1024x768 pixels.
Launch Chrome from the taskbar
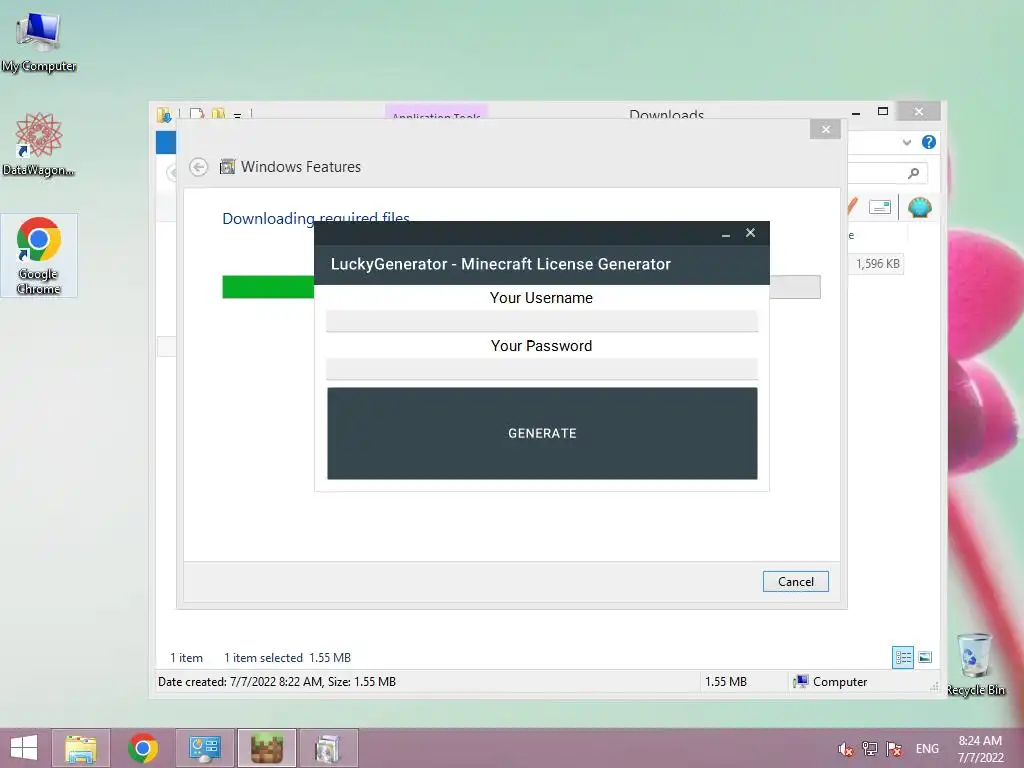click(x=143, y=748)
